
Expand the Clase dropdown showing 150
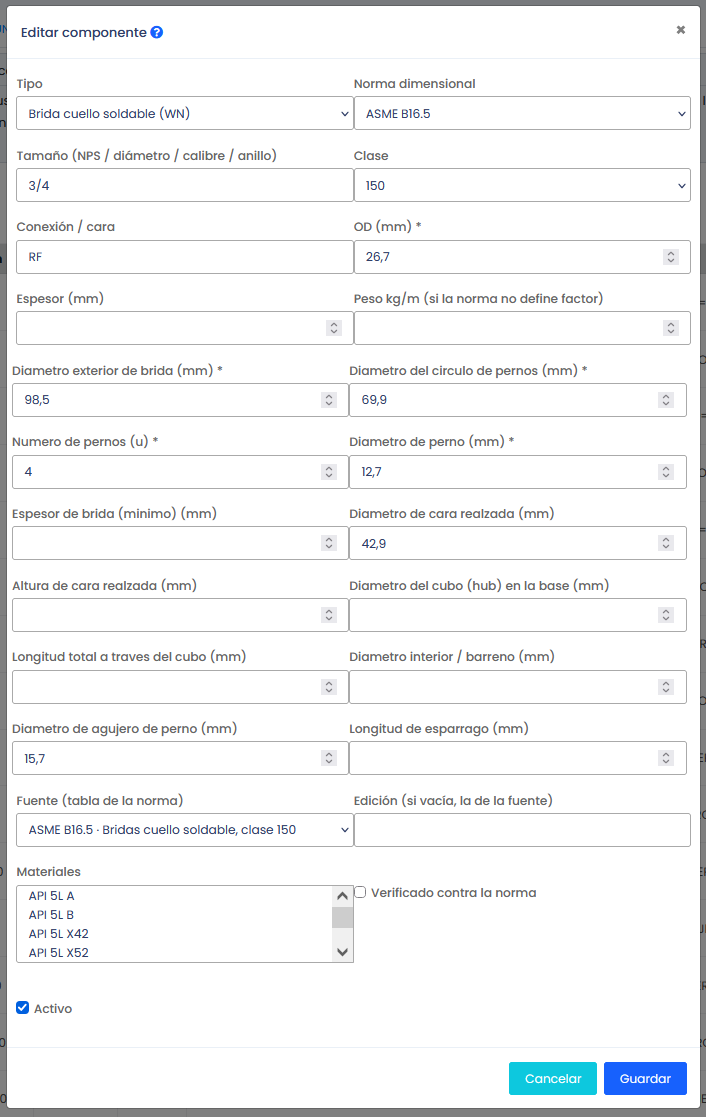click(x=522, y=185)
